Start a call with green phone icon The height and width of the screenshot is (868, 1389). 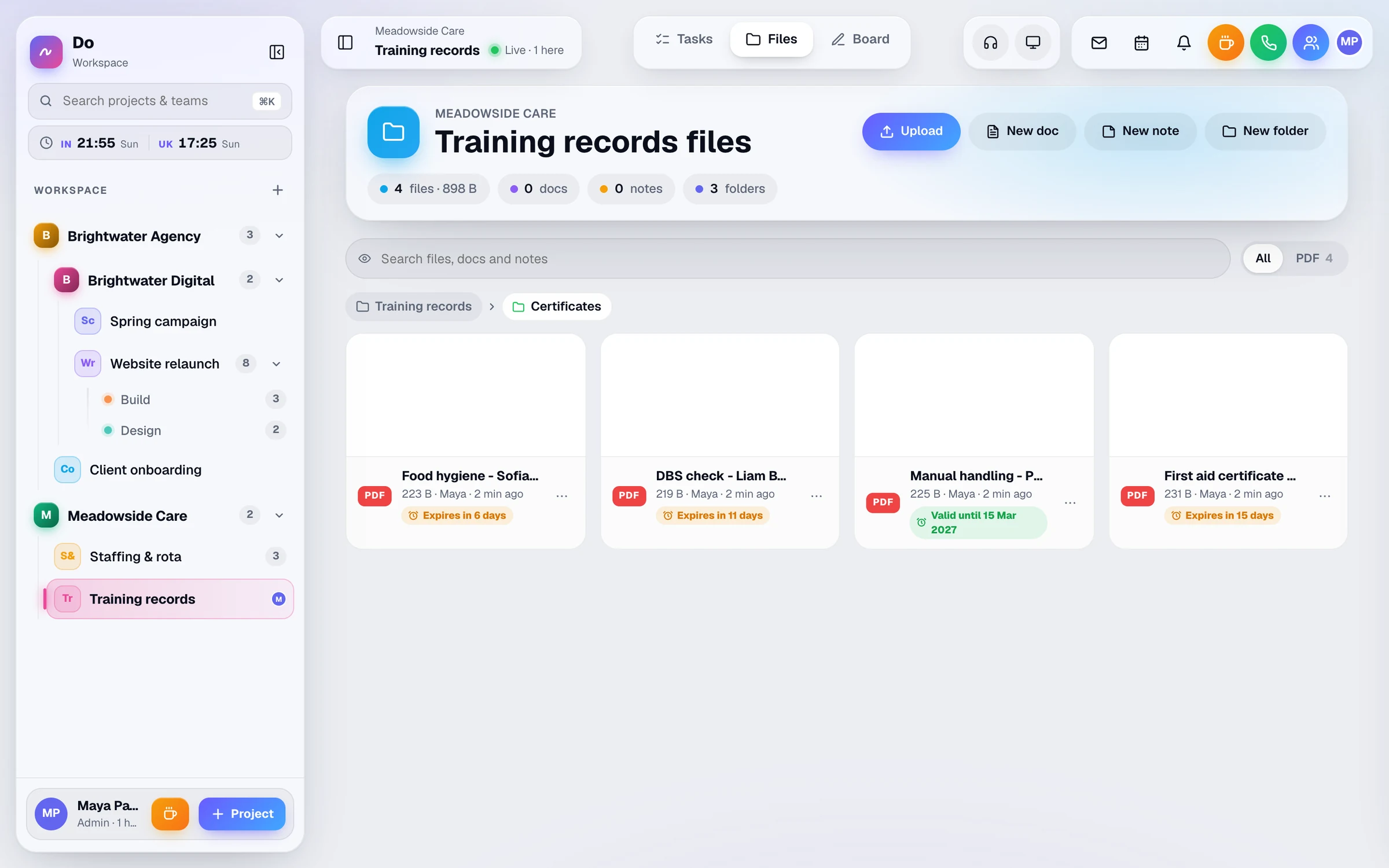(1268, 42)
